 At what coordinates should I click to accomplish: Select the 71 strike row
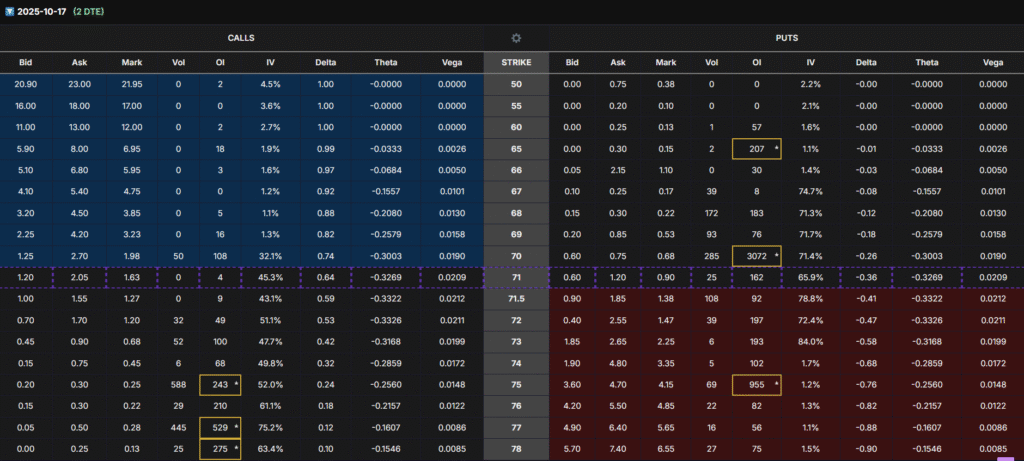[x=516, y=277]
